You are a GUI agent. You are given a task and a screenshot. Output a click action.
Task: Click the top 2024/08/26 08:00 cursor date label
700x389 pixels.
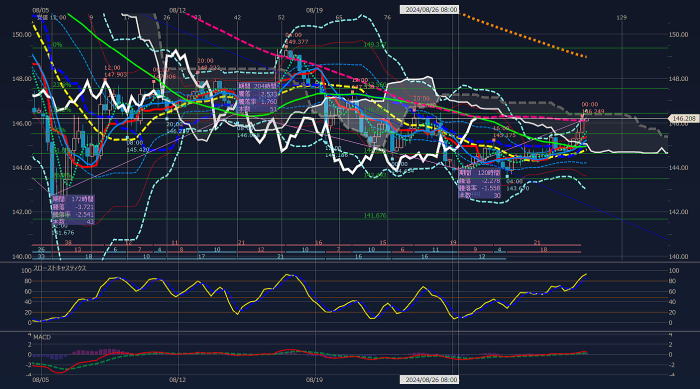point(429,9)
